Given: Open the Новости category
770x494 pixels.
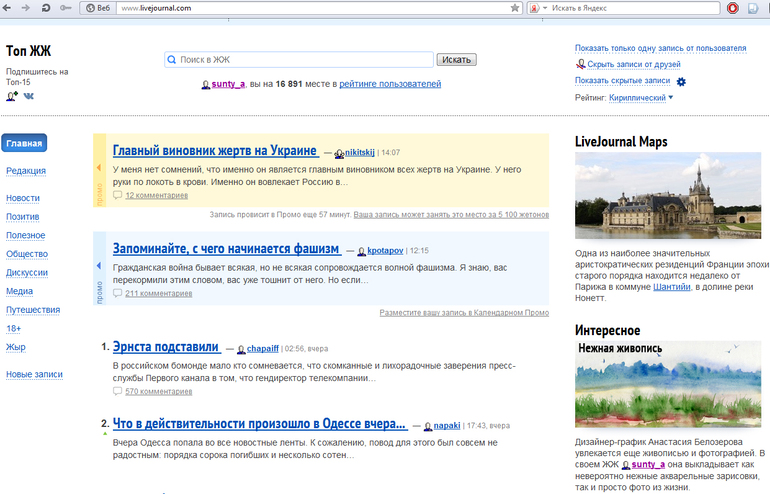Looking at the screenshot, I should coord(23,198).
